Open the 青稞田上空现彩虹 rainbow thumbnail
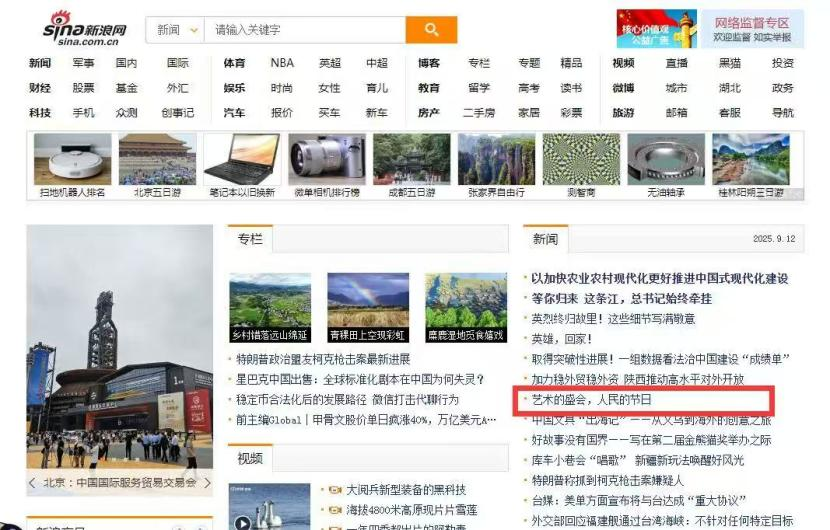 [x=367, y=307]
